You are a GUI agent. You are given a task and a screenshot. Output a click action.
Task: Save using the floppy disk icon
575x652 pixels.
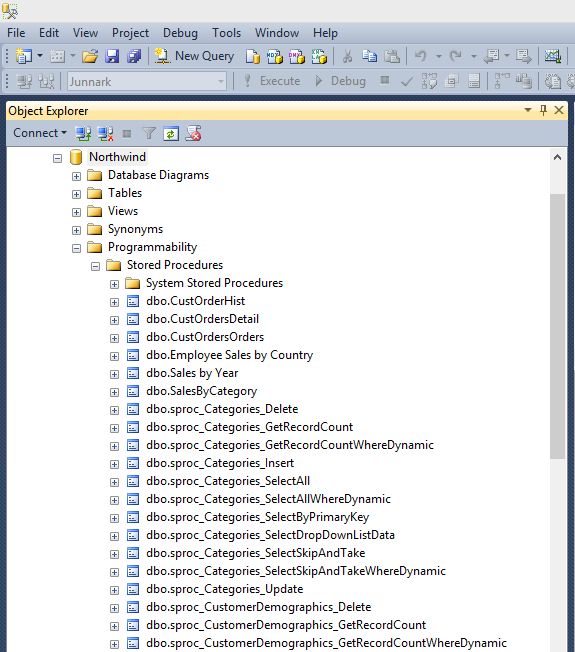tap(112, 56)
